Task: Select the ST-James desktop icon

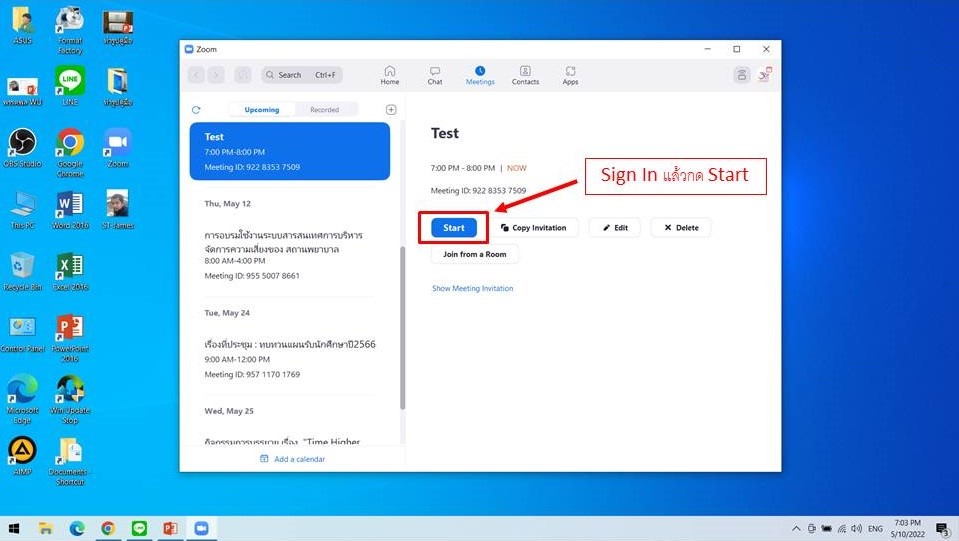Action: [x=117, y=210]
